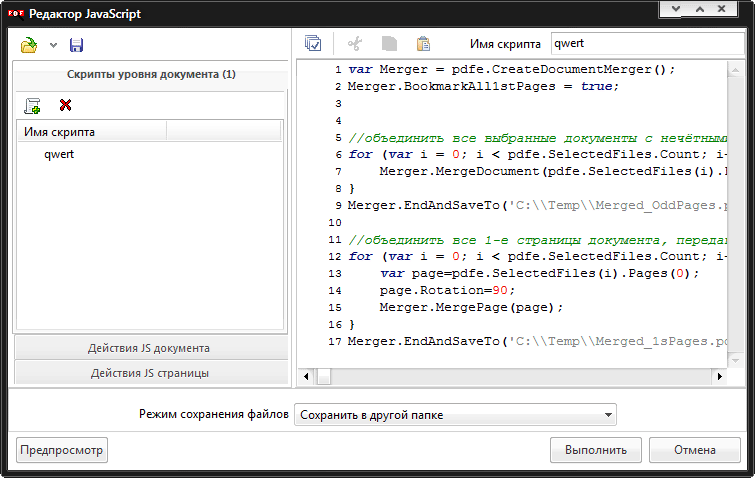The height and width of the screenshot is (478, 755).
Task: Click the Отмена button
Action: (694, 450)
